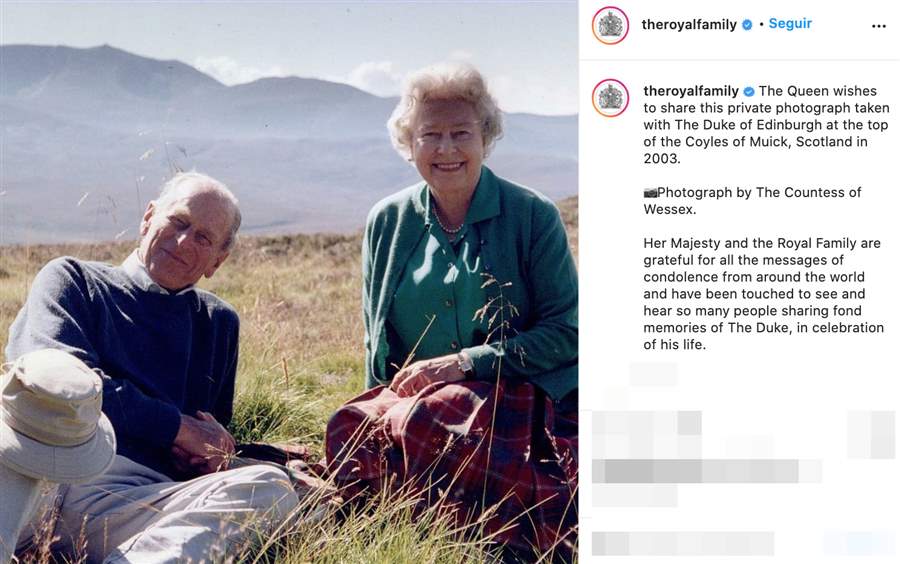Click the camera emoji before "Photograph by"
Viewport: 900px width, 564px height.
click(650, 193)
